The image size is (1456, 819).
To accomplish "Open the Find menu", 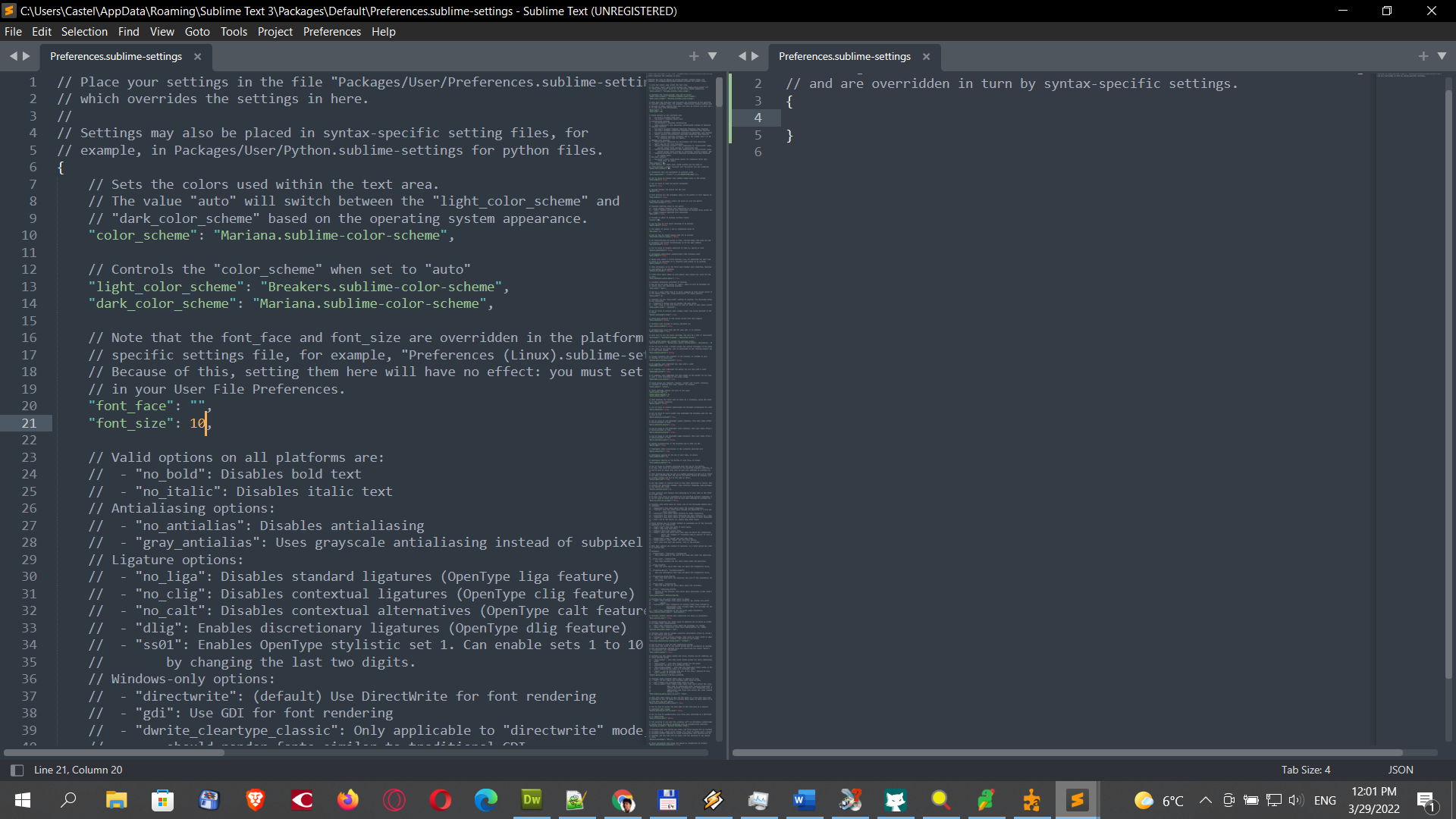I will pos(128,31).
